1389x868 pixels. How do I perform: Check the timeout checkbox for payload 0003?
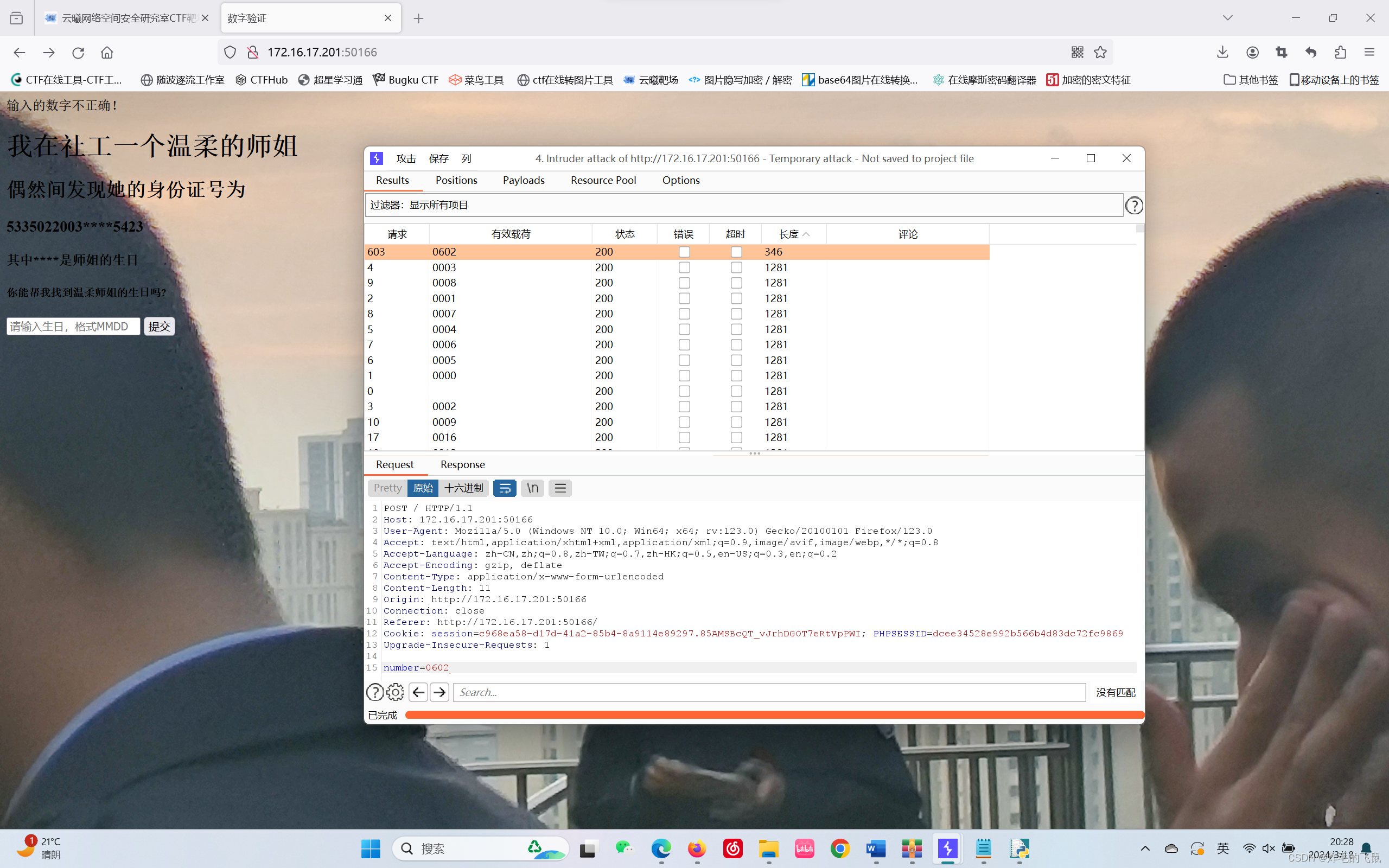[x=736, y=267]
